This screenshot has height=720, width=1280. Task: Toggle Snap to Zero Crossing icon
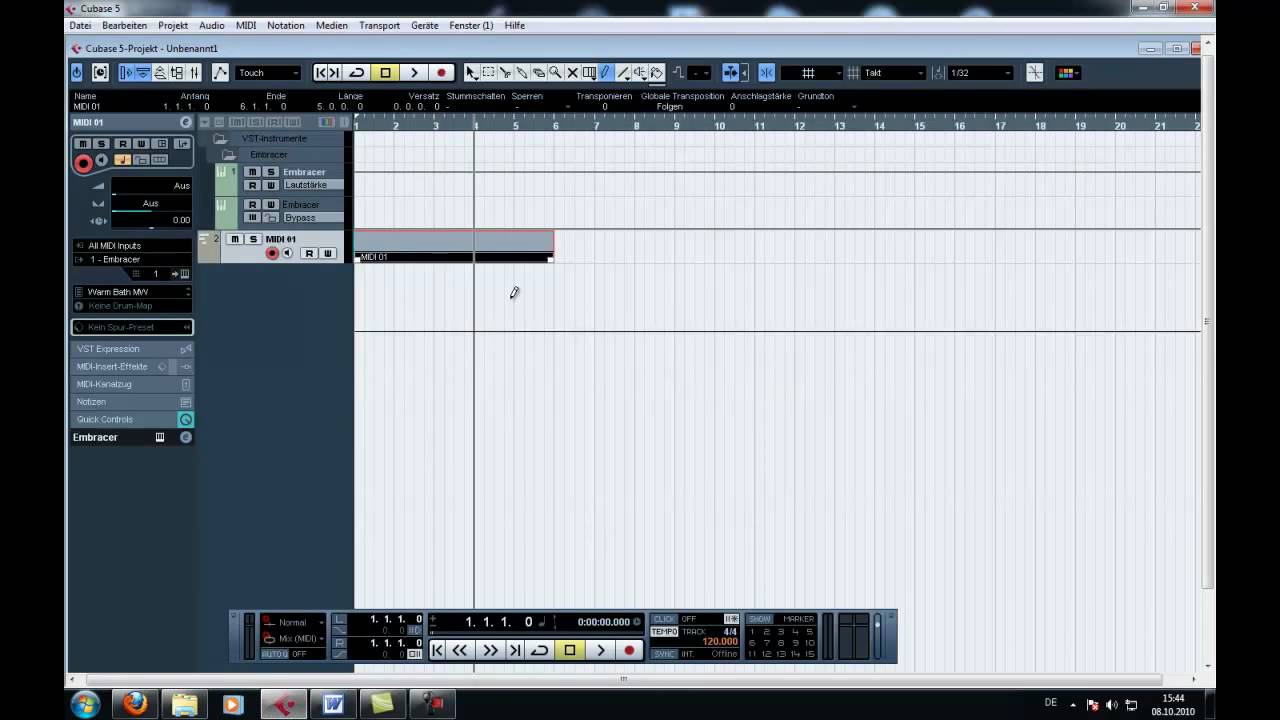tap(1035, 72)
